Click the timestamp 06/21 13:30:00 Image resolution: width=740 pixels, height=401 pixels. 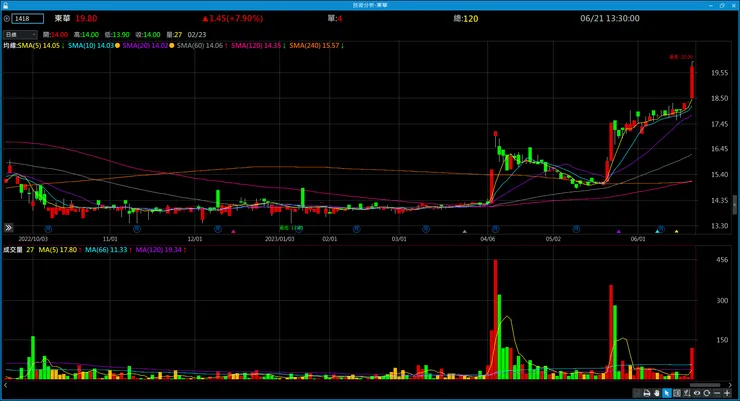610,18
